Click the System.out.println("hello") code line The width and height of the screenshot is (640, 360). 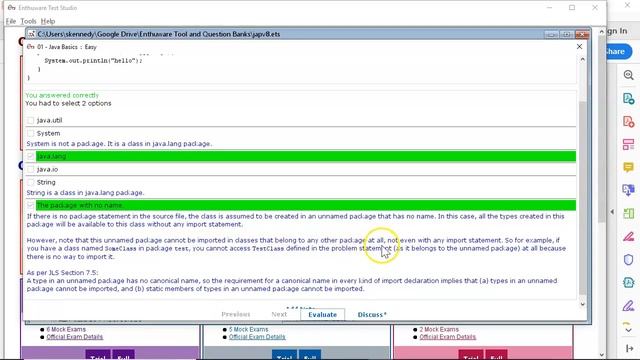pyautogui.click(x=93, y=60)
